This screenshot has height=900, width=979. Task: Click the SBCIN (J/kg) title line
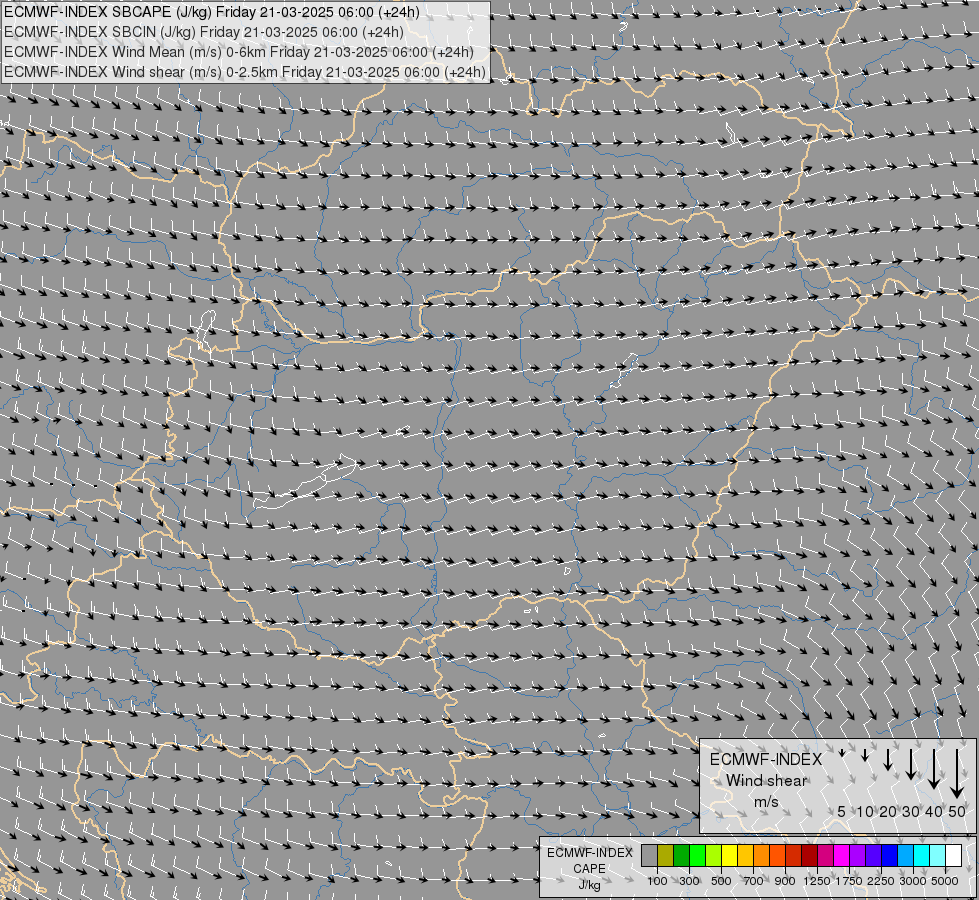pos(204,32)
